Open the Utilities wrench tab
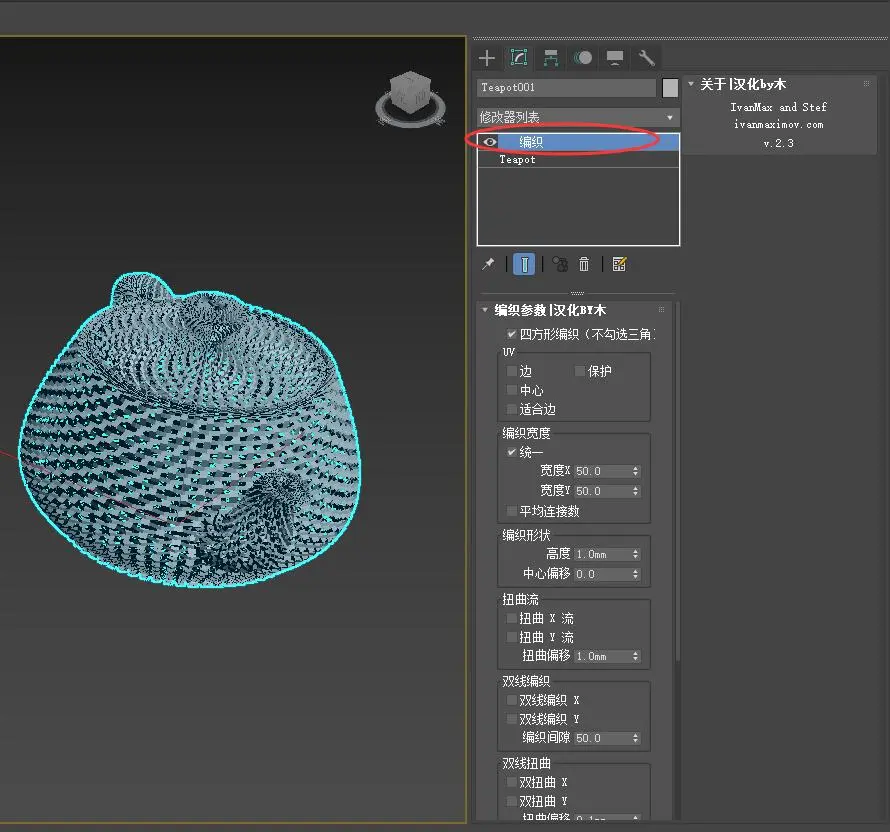 tap(647, 58)
